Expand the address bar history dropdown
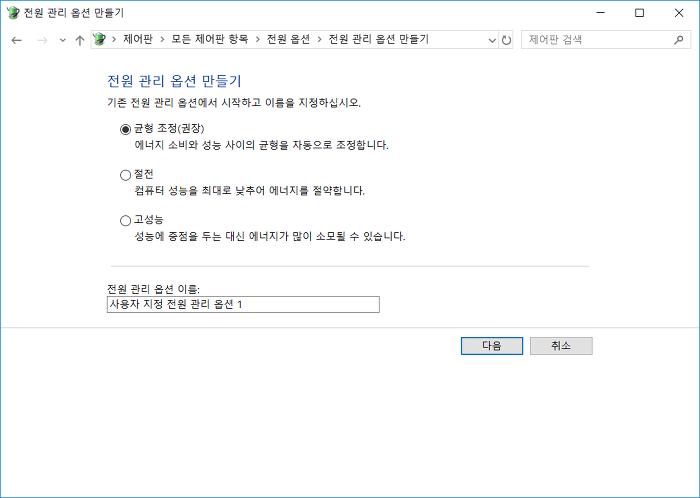This screenshot has height=498, width=700. point(492,40)
